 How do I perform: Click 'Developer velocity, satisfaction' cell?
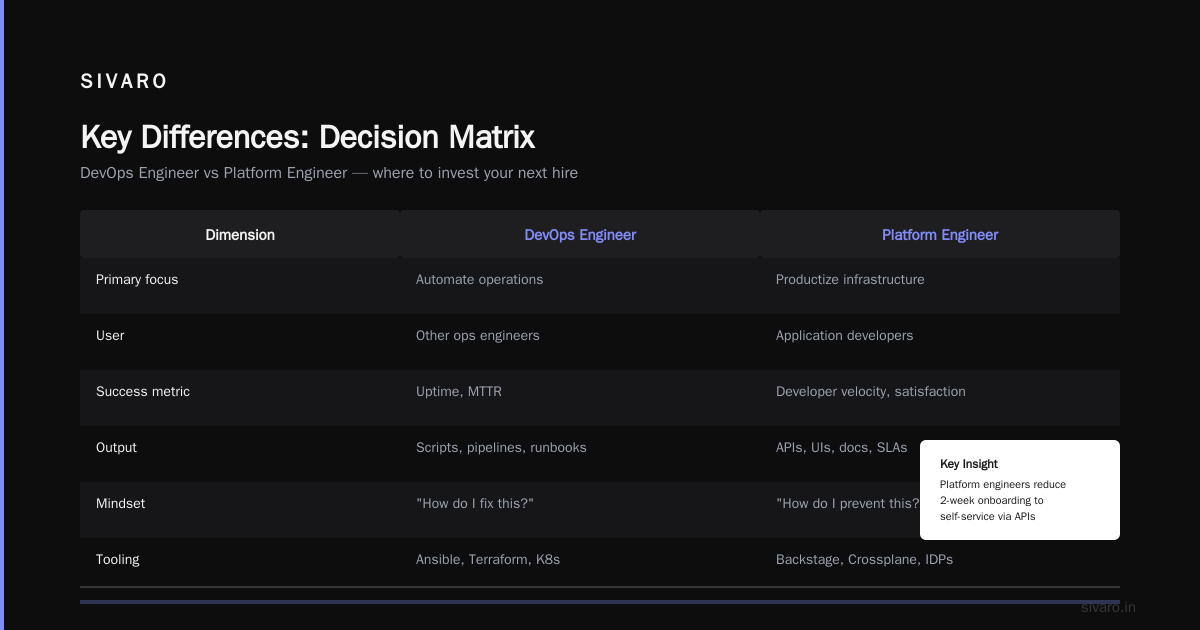click(871, 392)
